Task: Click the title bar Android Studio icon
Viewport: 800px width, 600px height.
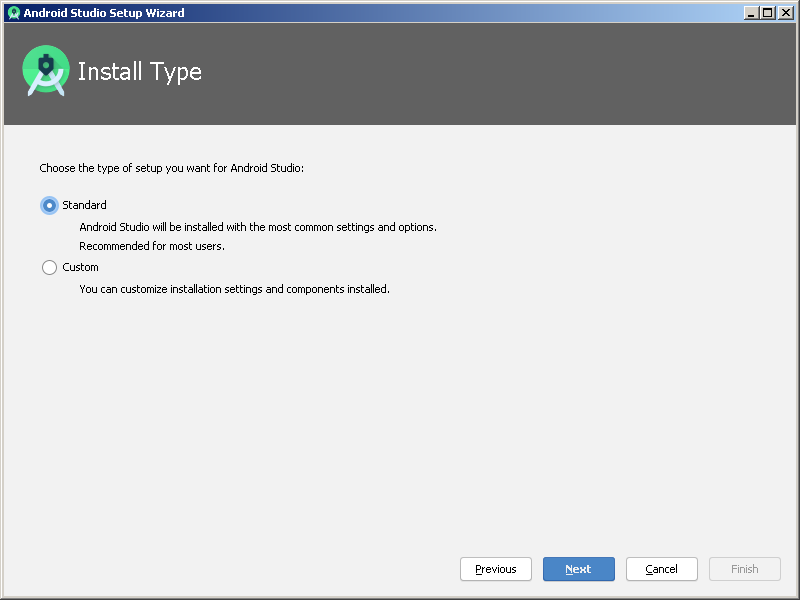Action: tap(14, 13)
